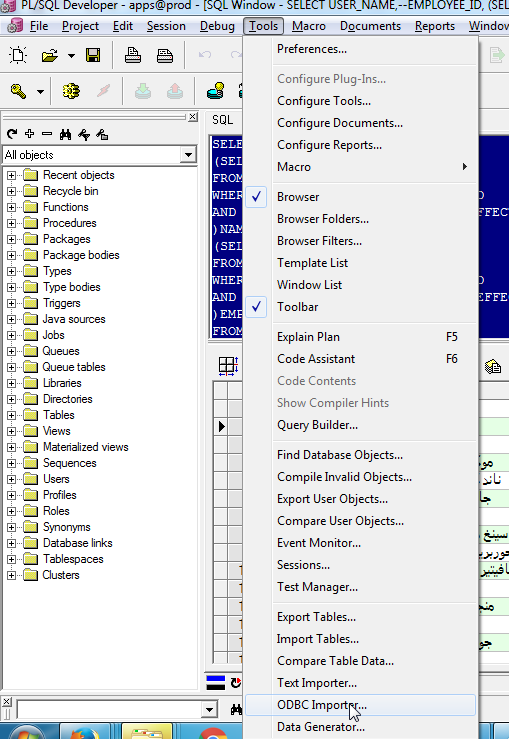Click the Execute gear icon

(71, 91)
